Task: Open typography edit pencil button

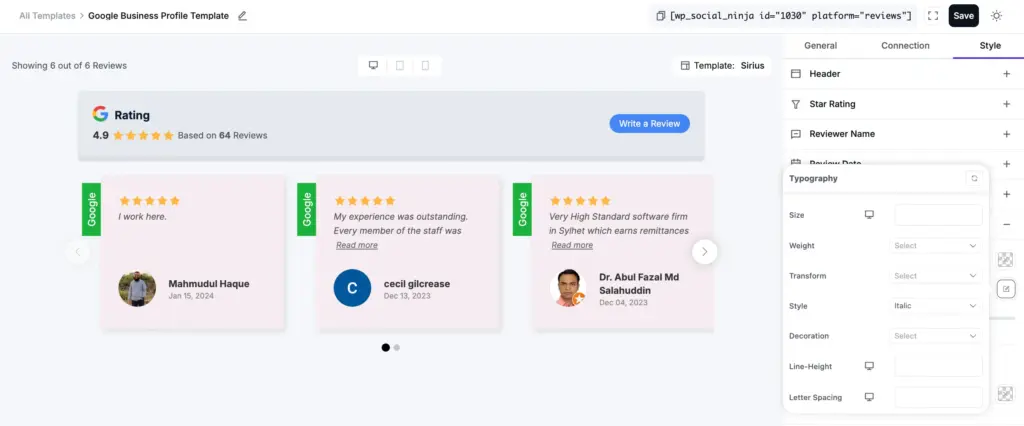Action: (1006, 288)
